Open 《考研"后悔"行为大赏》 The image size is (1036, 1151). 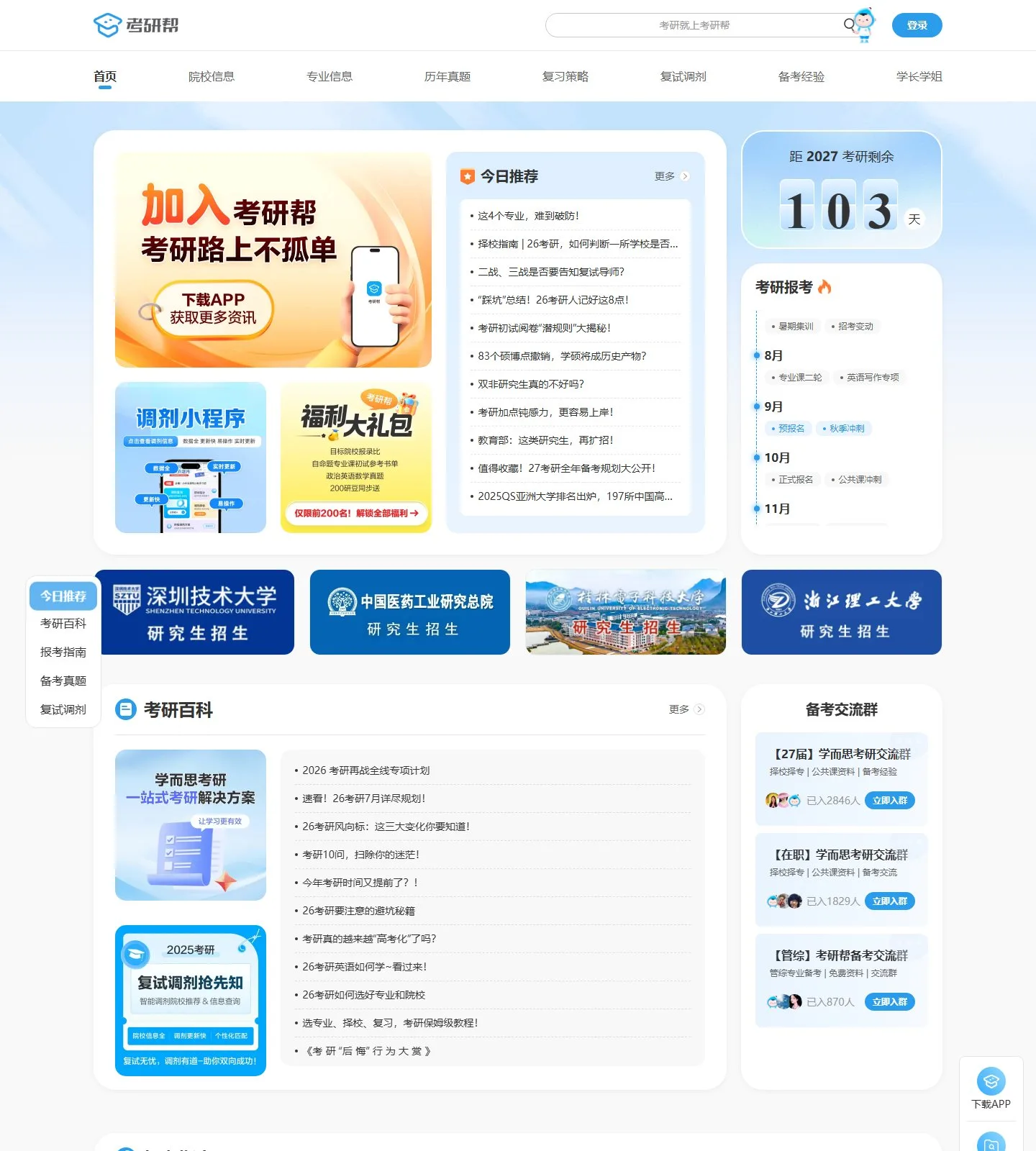coord(368,1051)
